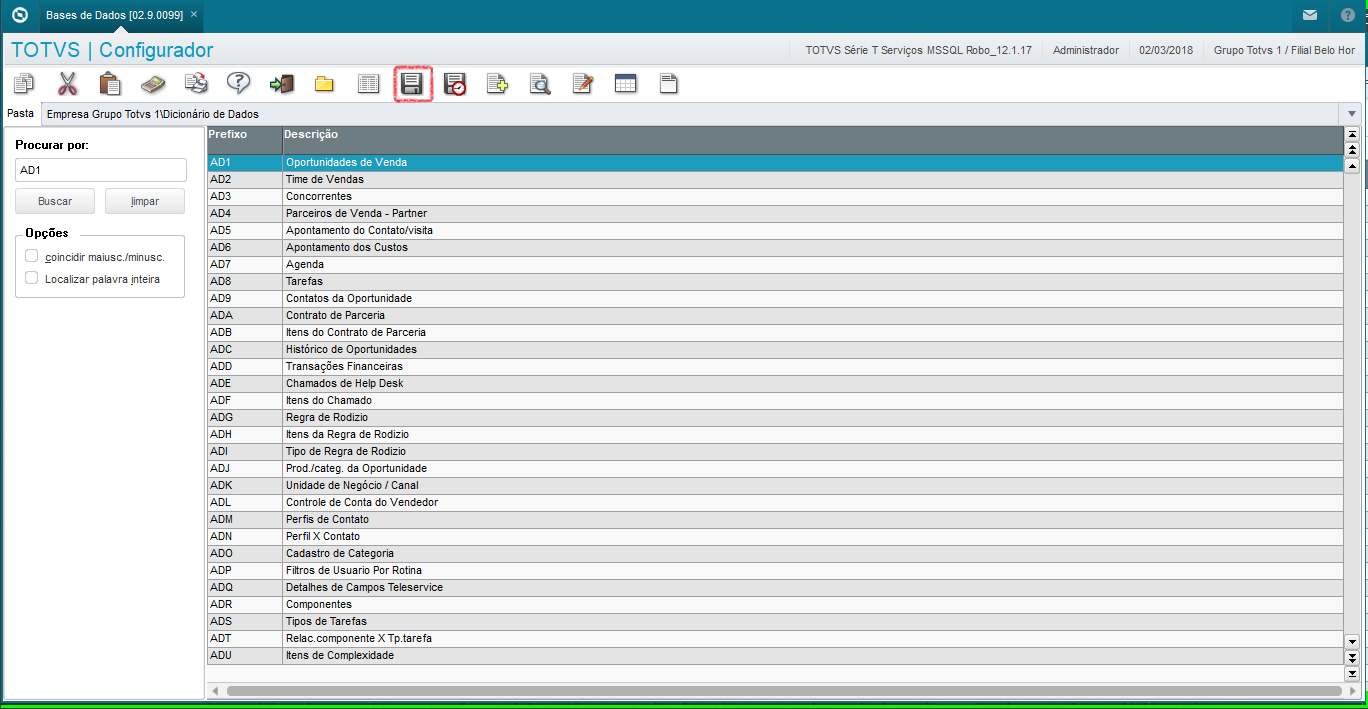Select row AD1 Oportunidades de Venda

pos(774,162)
